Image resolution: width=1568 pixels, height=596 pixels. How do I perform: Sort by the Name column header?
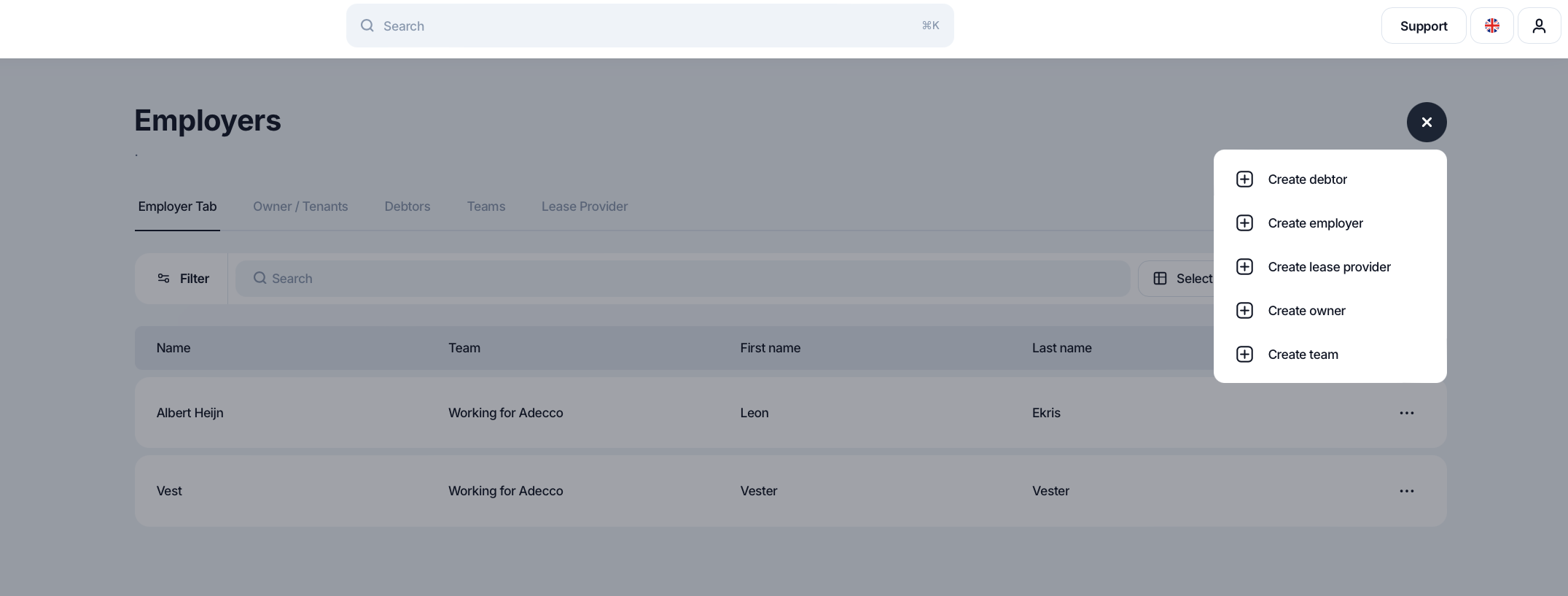(x=173, y=348)
